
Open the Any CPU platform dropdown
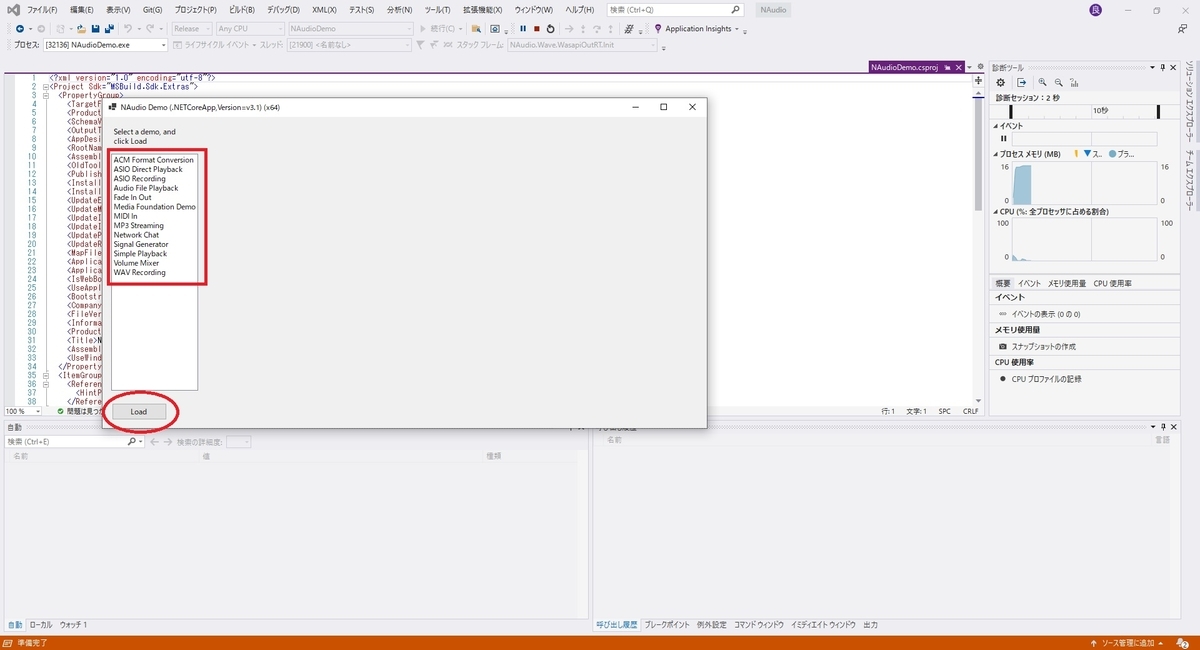tap(250, 29)
